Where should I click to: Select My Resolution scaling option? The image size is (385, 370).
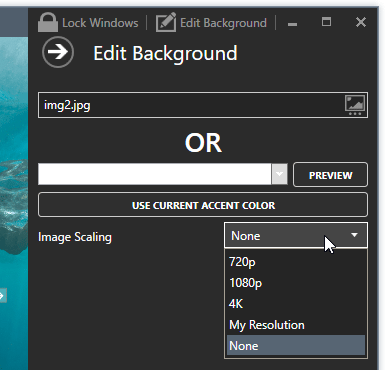pyautogui.click(x=296, y=325)
